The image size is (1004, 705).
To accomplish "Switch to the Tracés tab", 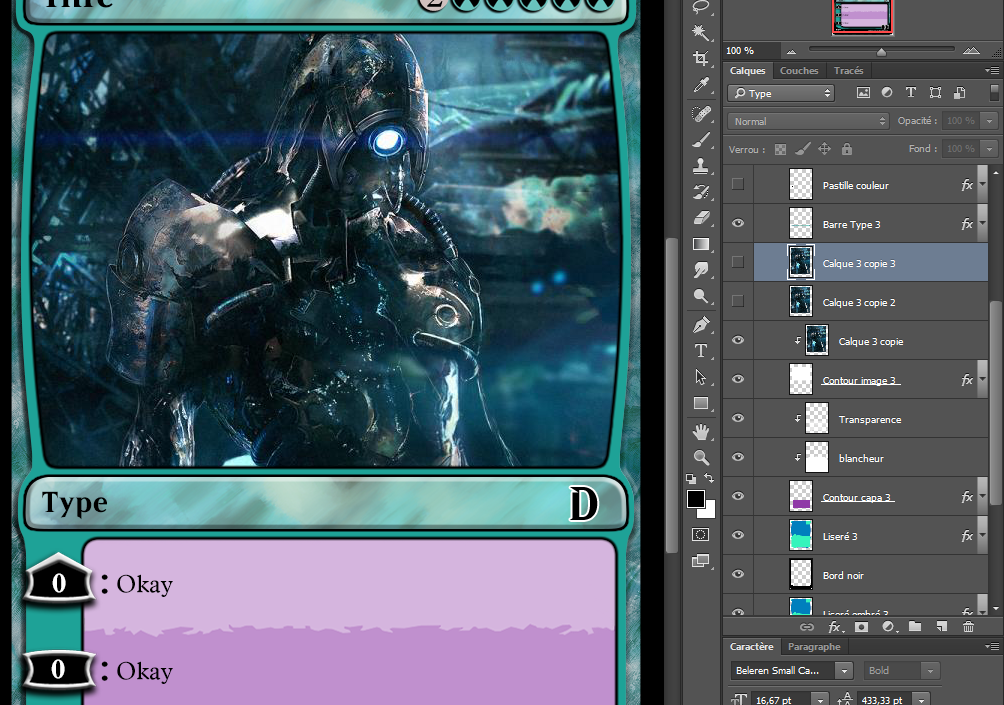I will (848, 70).
